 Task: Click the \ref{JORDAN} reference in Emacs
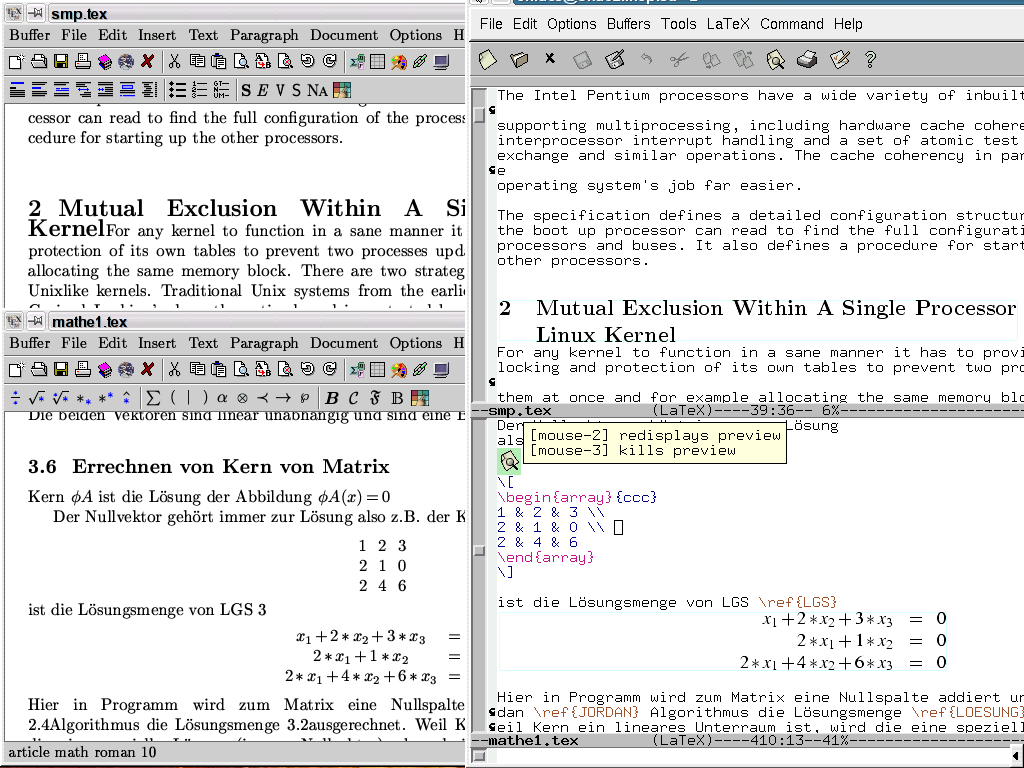pos(587,712)
